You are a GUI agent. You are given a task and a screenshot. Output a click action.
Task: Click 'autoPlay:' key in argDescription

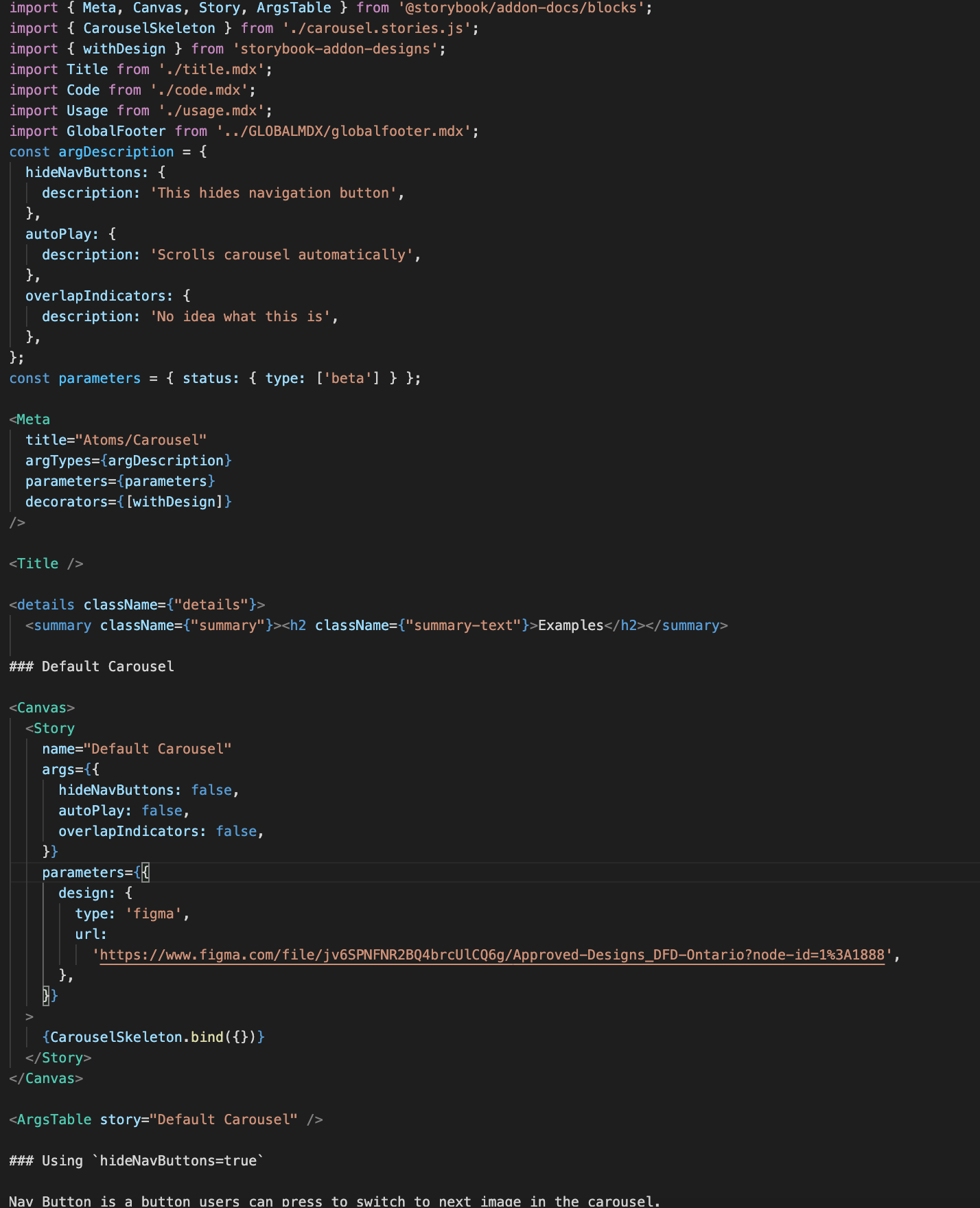coord(62,234)
